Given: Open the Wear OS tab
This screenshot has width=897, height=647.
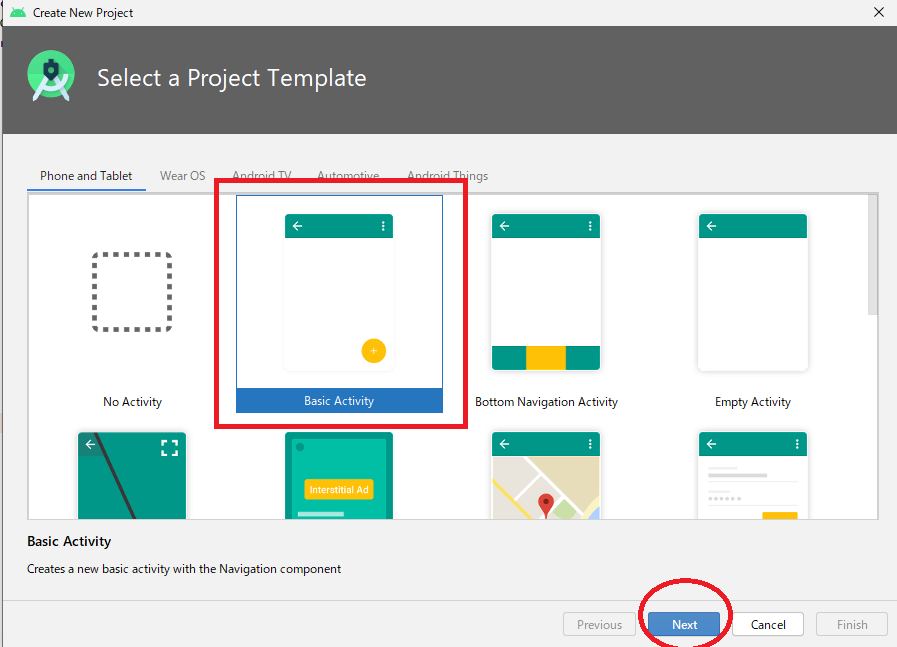Looking at the screenshot, I should pos(182,176).
